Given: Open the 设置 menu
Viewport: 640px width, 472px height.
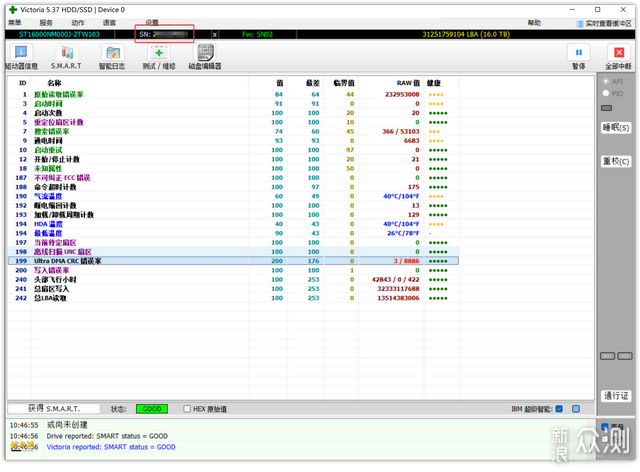Looking at the screenshot, I should [x=152, y=22].
